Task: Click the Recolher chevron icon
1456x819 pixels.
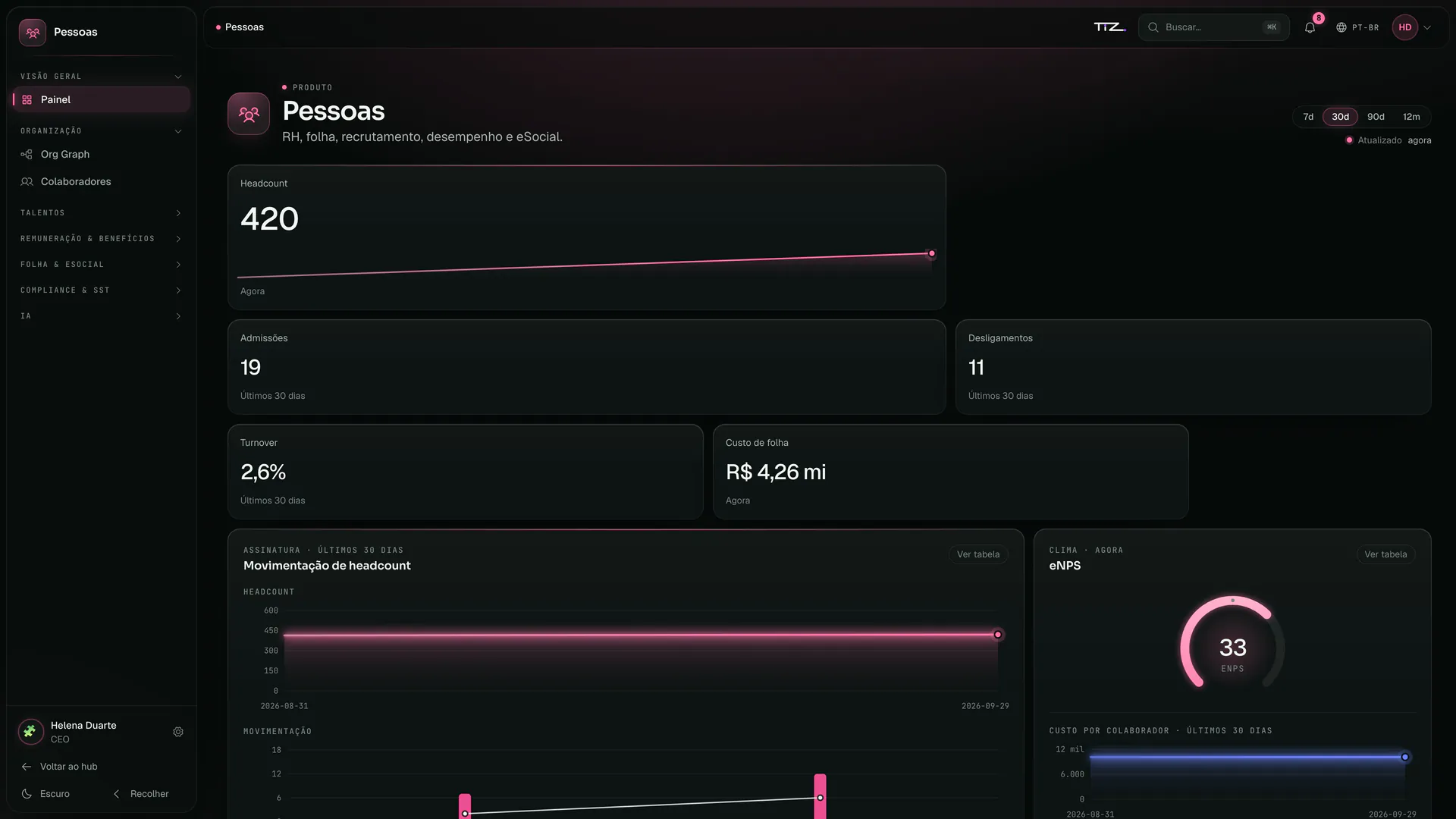Action: point(116,794)
